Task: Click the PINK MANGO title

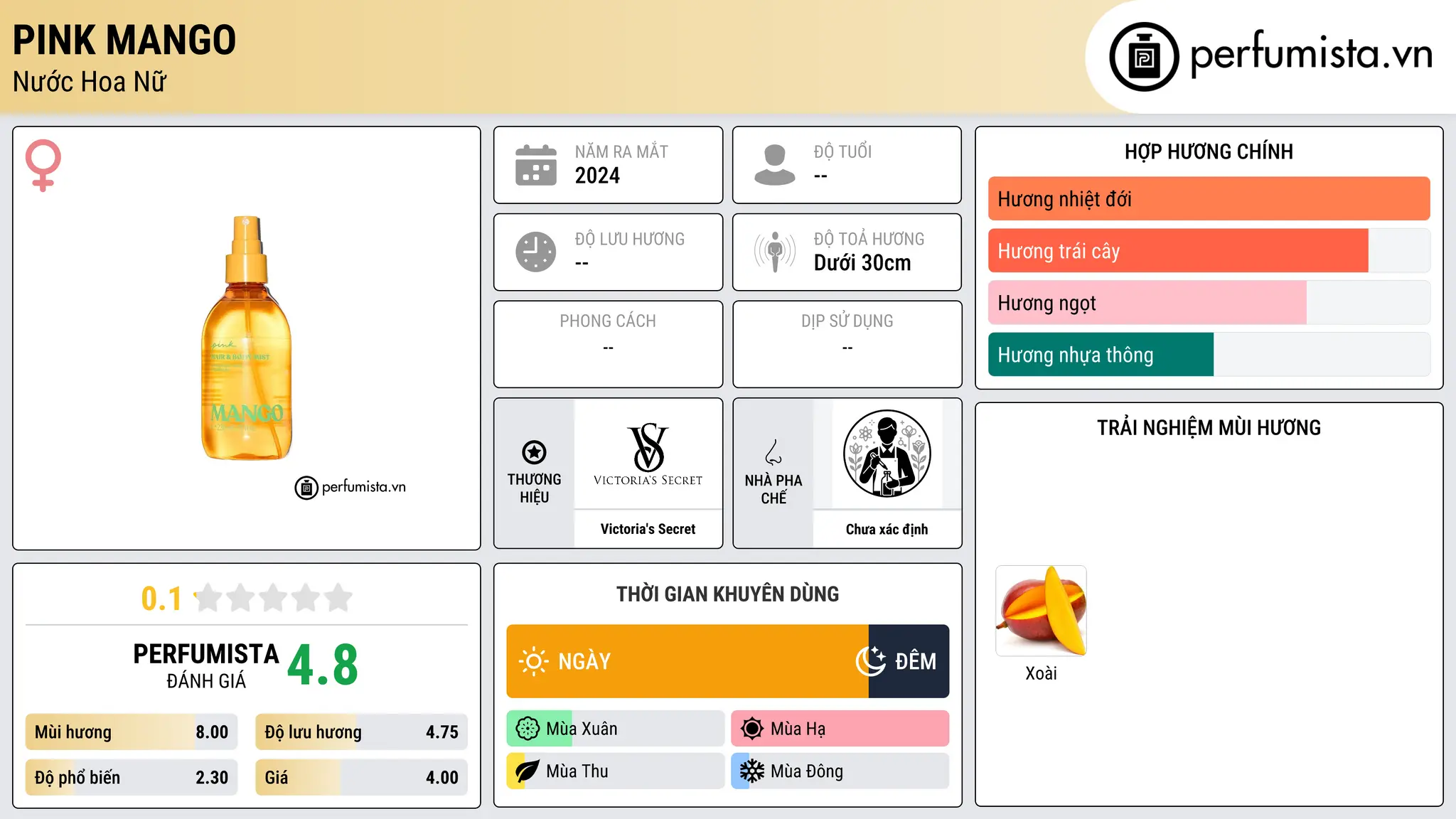Action: [x=124, y=40]
